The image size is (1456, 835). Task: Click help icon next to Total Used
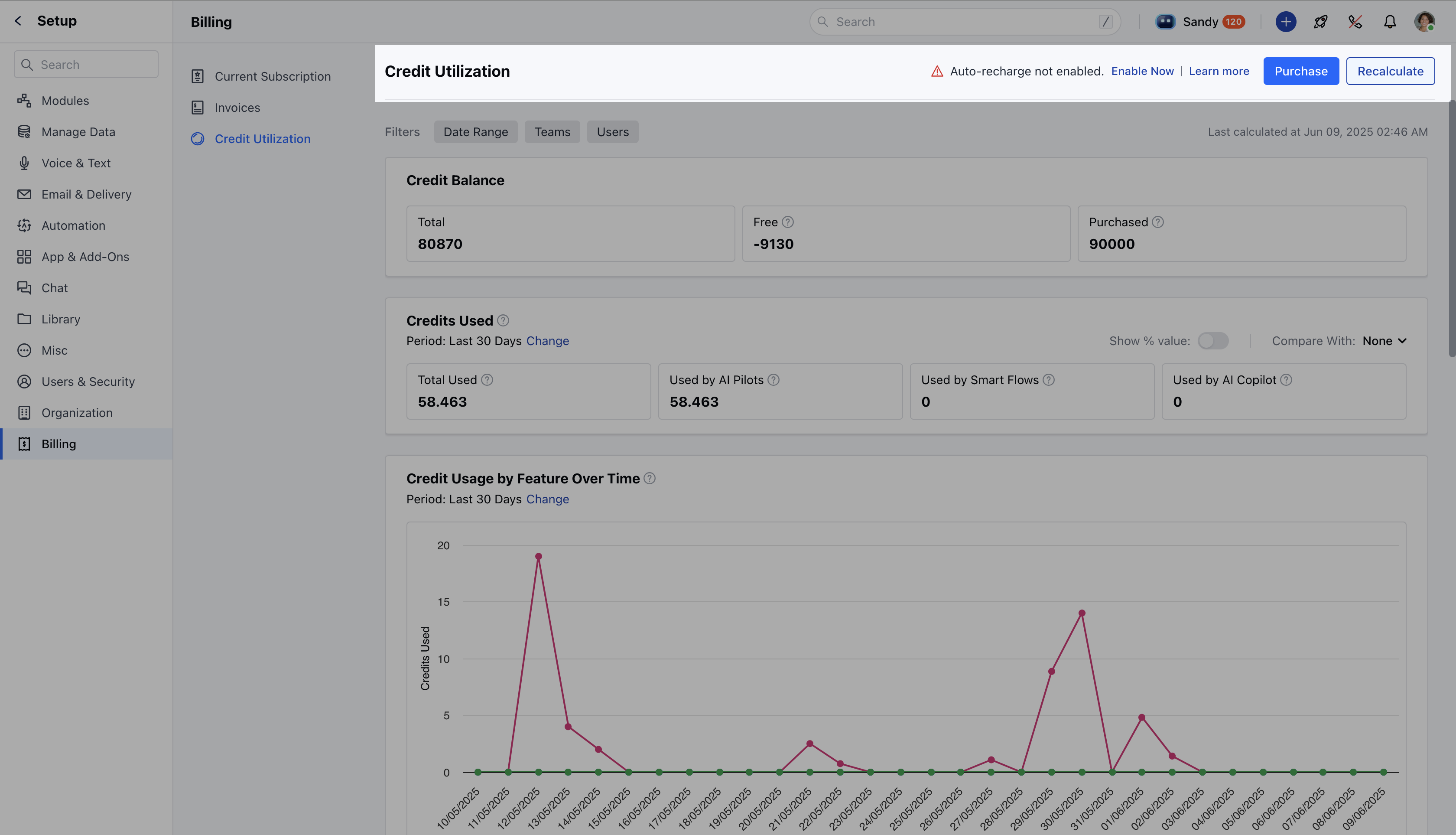coord(487,380)
